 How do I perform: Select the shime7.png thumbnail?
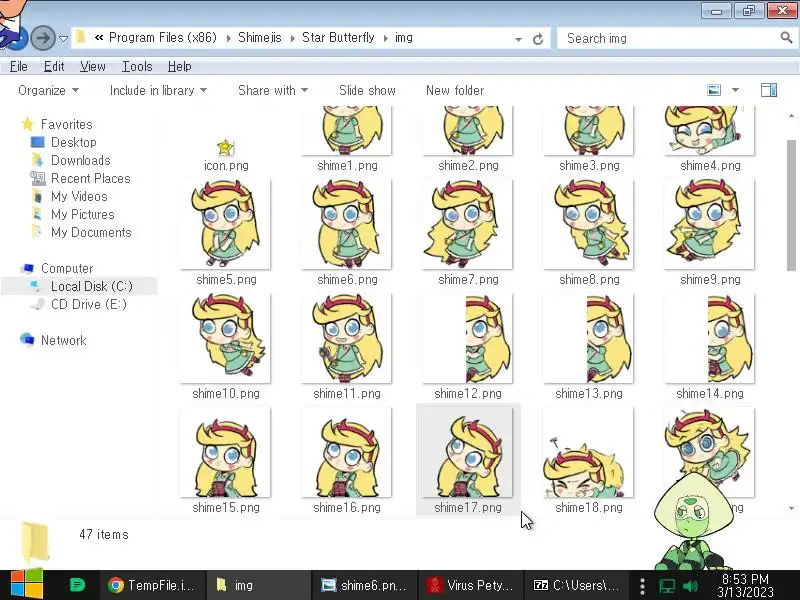click(468, 224)
